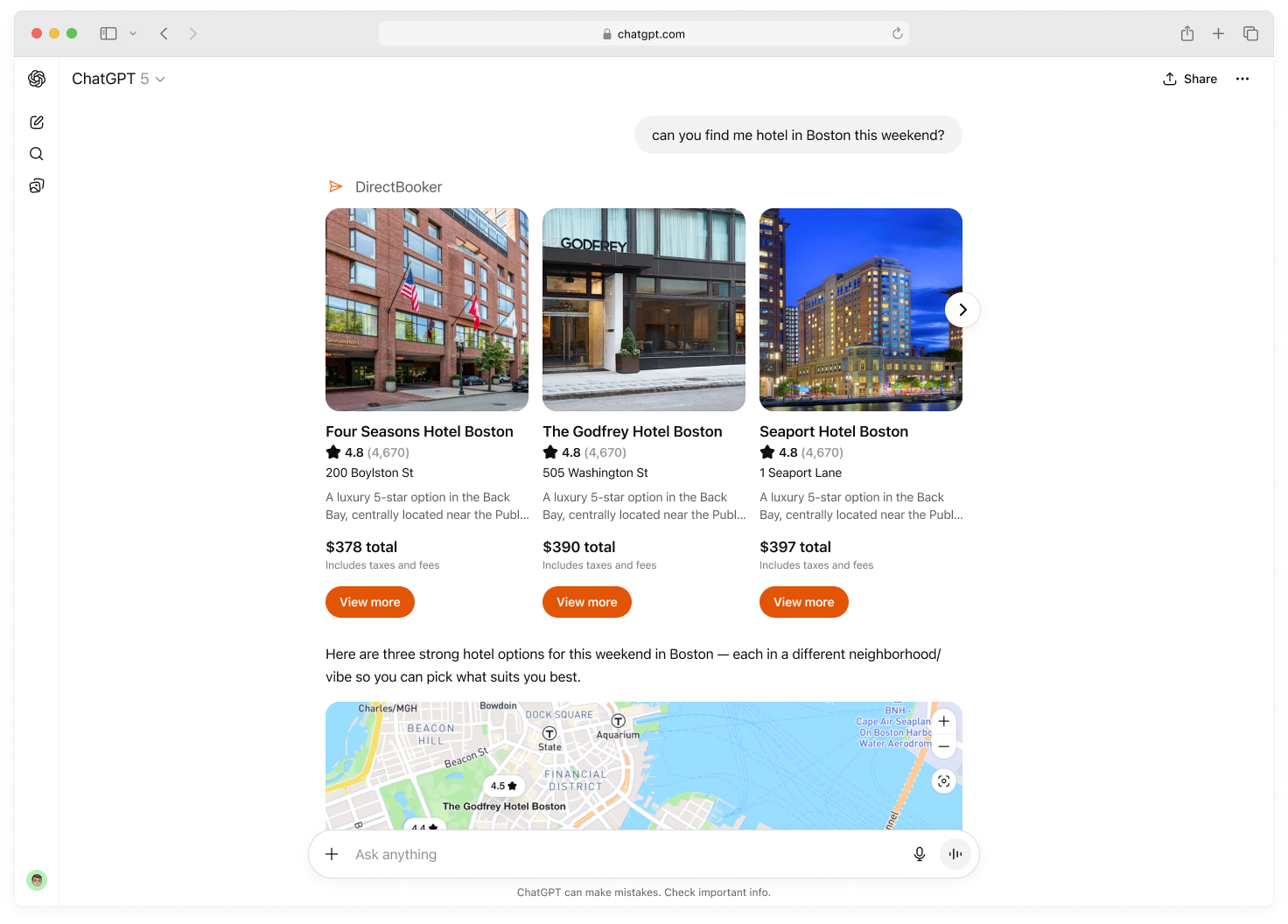Screen dimensions: 1288x924
Task: Open voice mode with the waveform icon
Action: tap(955, 854)
